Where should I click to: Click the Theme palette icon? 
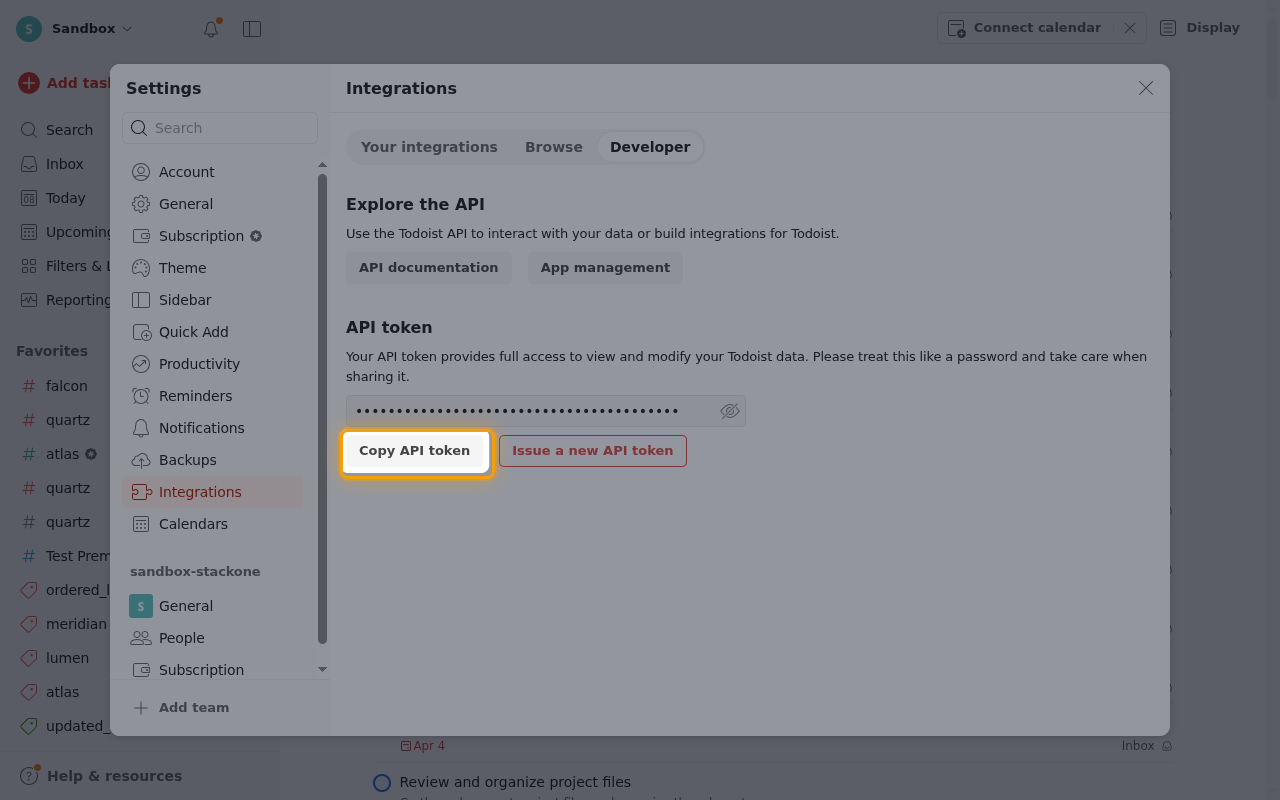coord(141,268)
